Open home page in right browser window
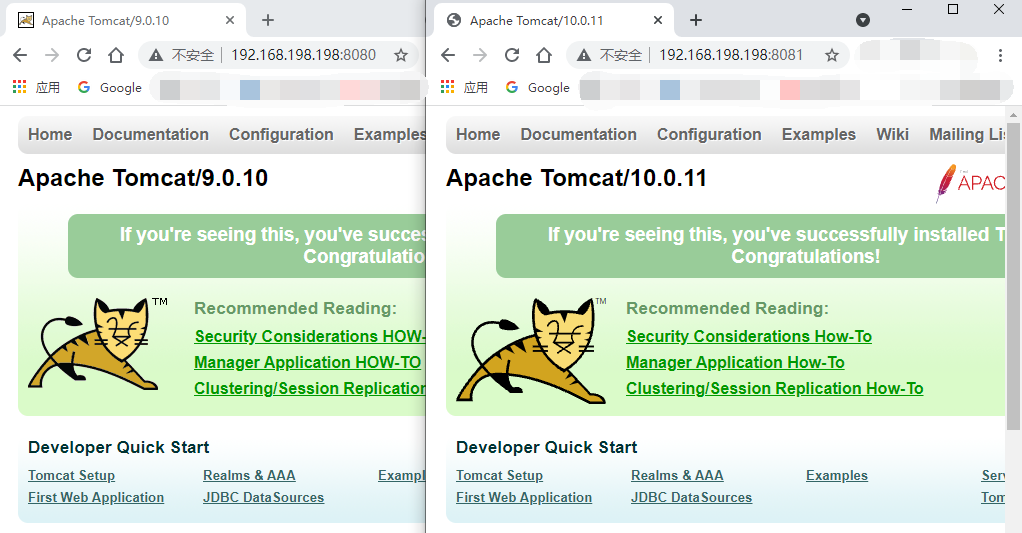The image size is (1022, 533). click(x=544, y=55)
